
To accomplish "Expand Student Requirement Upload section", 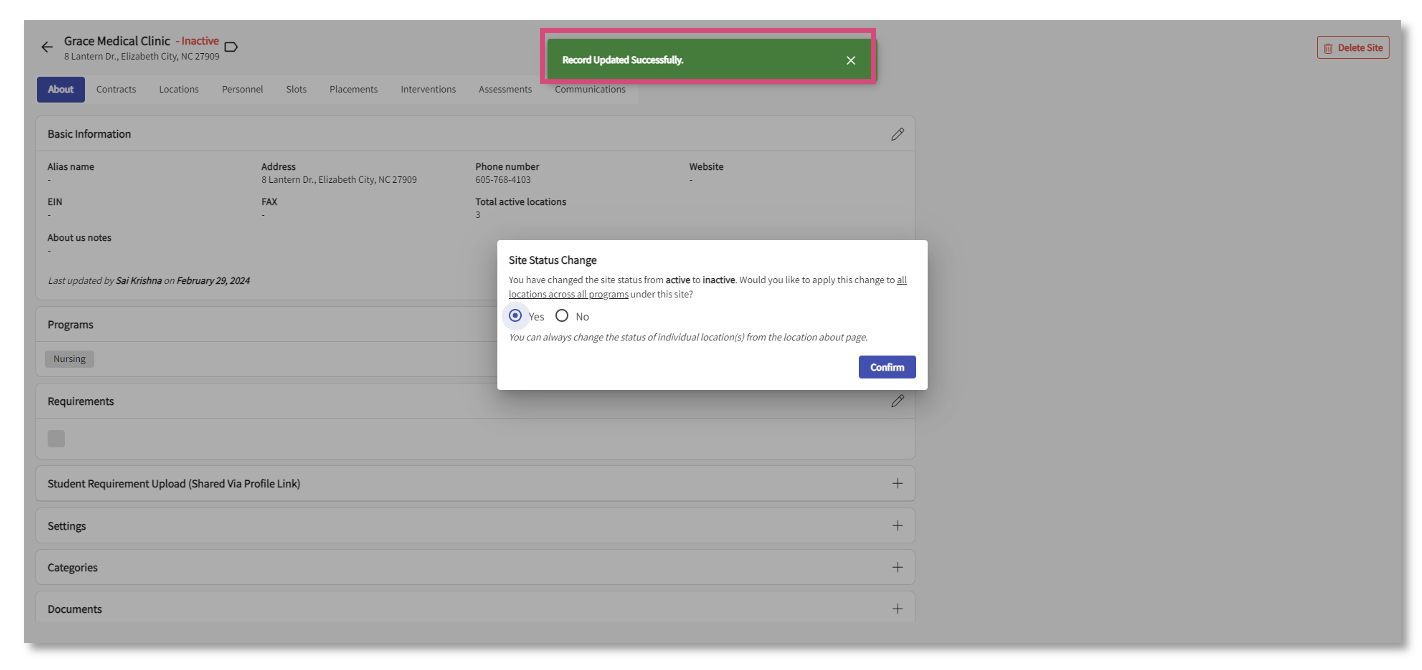I will (897, 484).
